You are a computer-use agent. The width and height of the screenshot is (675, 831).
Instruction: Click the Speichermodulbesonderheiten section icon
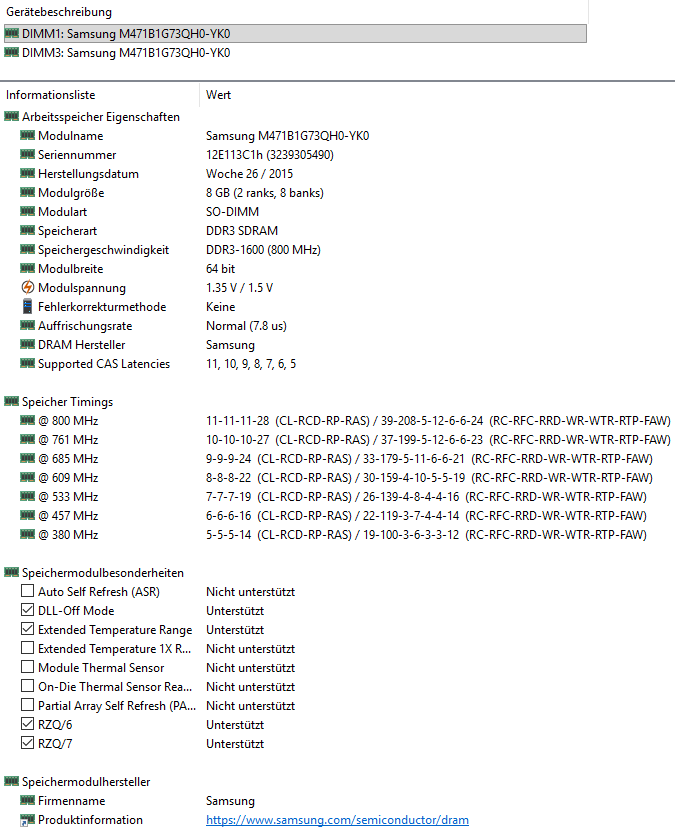[12, 573]
